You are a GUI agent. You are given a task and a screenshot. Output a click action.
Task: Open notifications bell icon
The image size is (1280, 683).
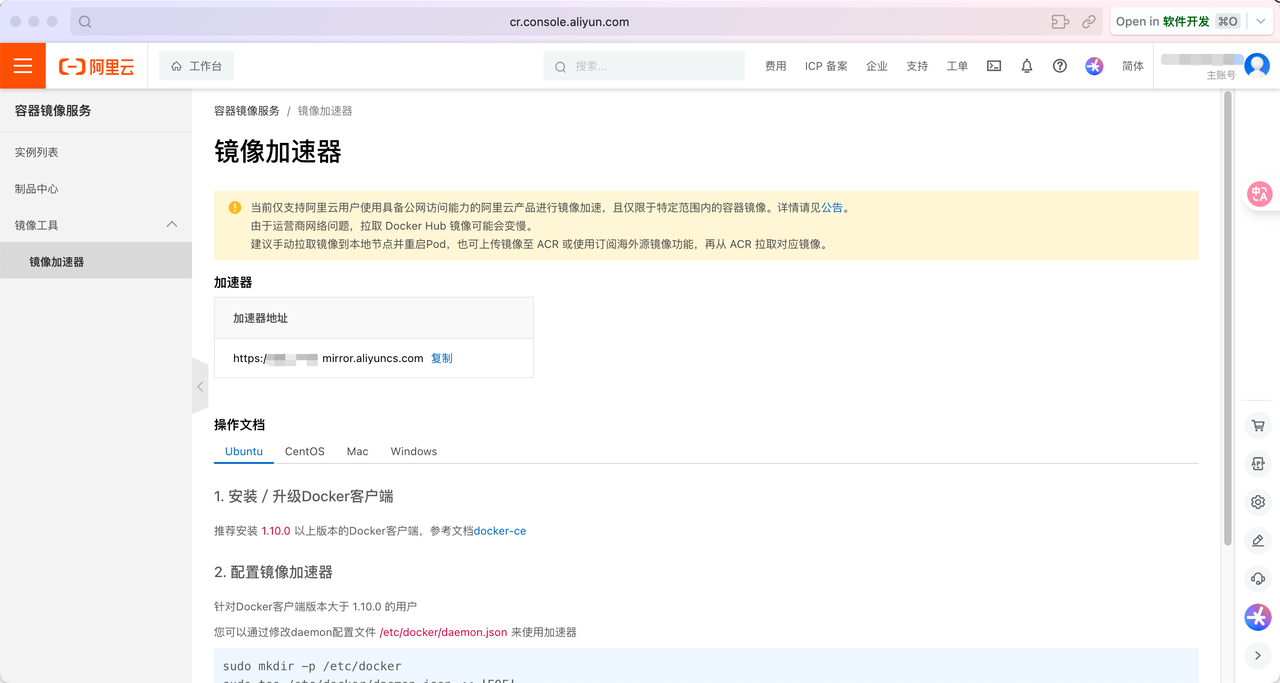[1026, 66]
